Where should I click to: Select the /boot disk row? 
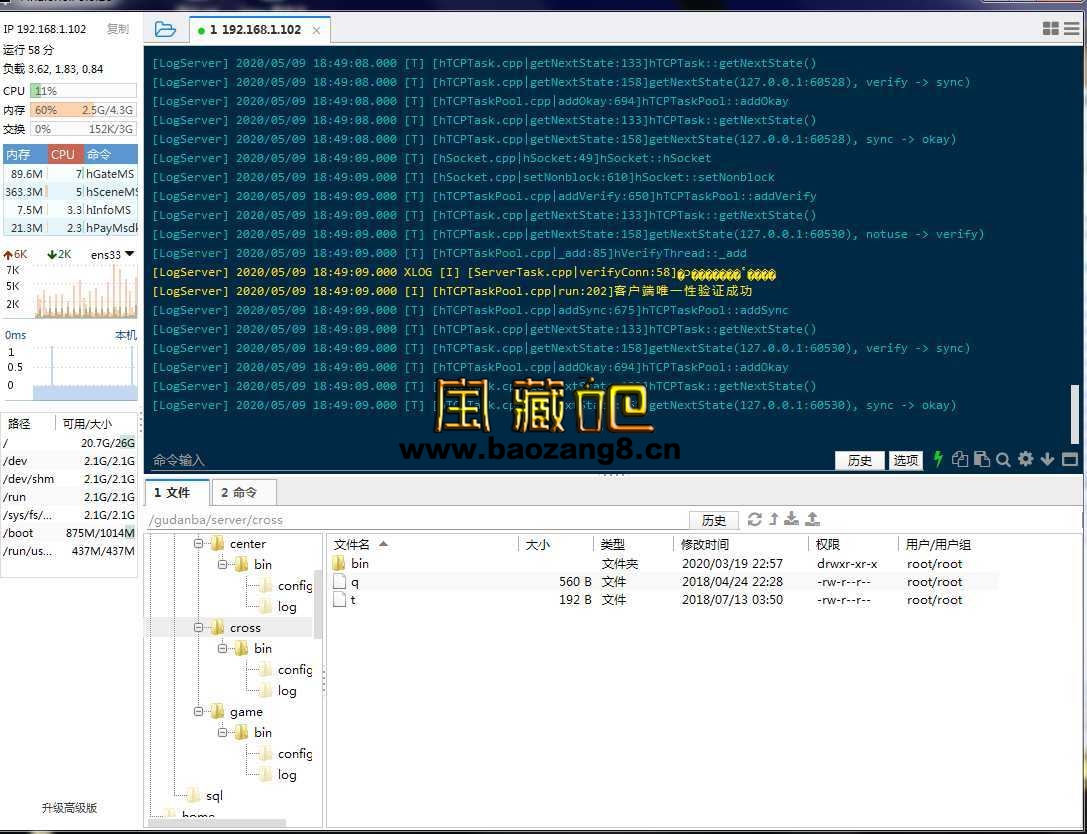69,533
